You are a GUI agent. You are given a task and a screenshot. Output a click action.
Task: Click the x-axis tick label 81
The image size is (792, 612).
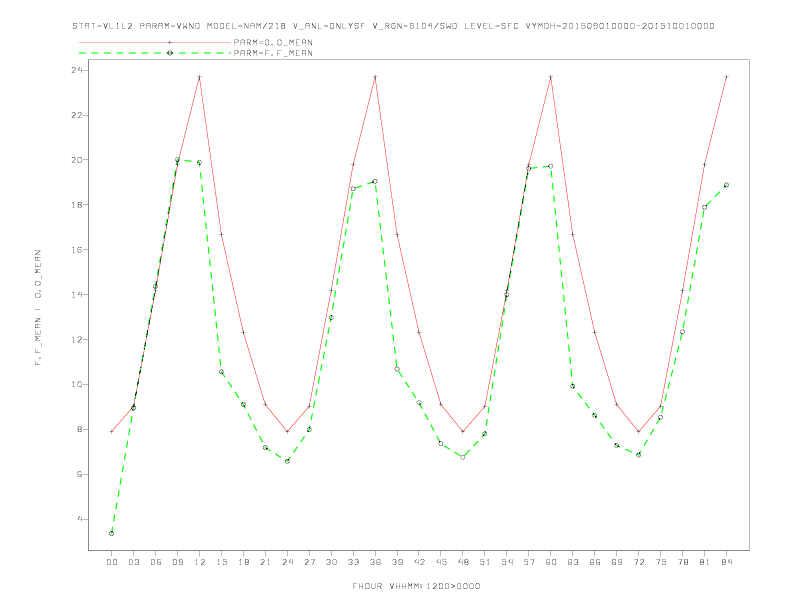[705, 562]
